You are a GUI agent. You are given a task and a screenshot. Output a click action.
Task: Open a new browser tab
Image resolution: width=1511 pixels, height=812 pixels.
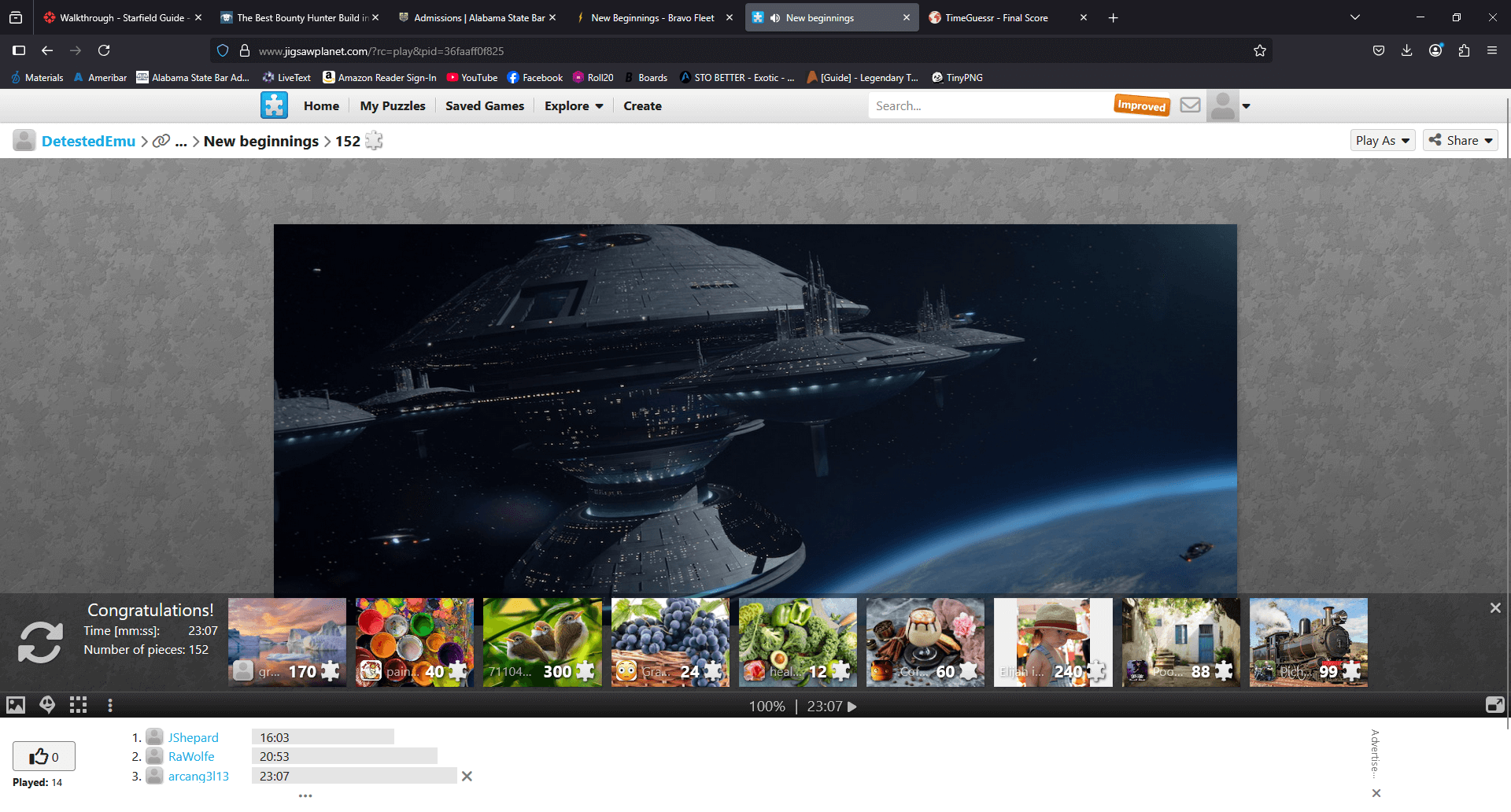[x=1113, y=17]
